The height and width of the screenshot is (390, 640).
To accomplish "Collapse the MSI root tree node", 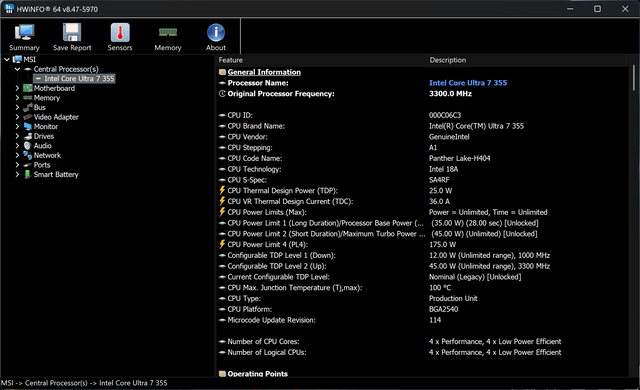I will pyautogui.click(x=7, y=60).
